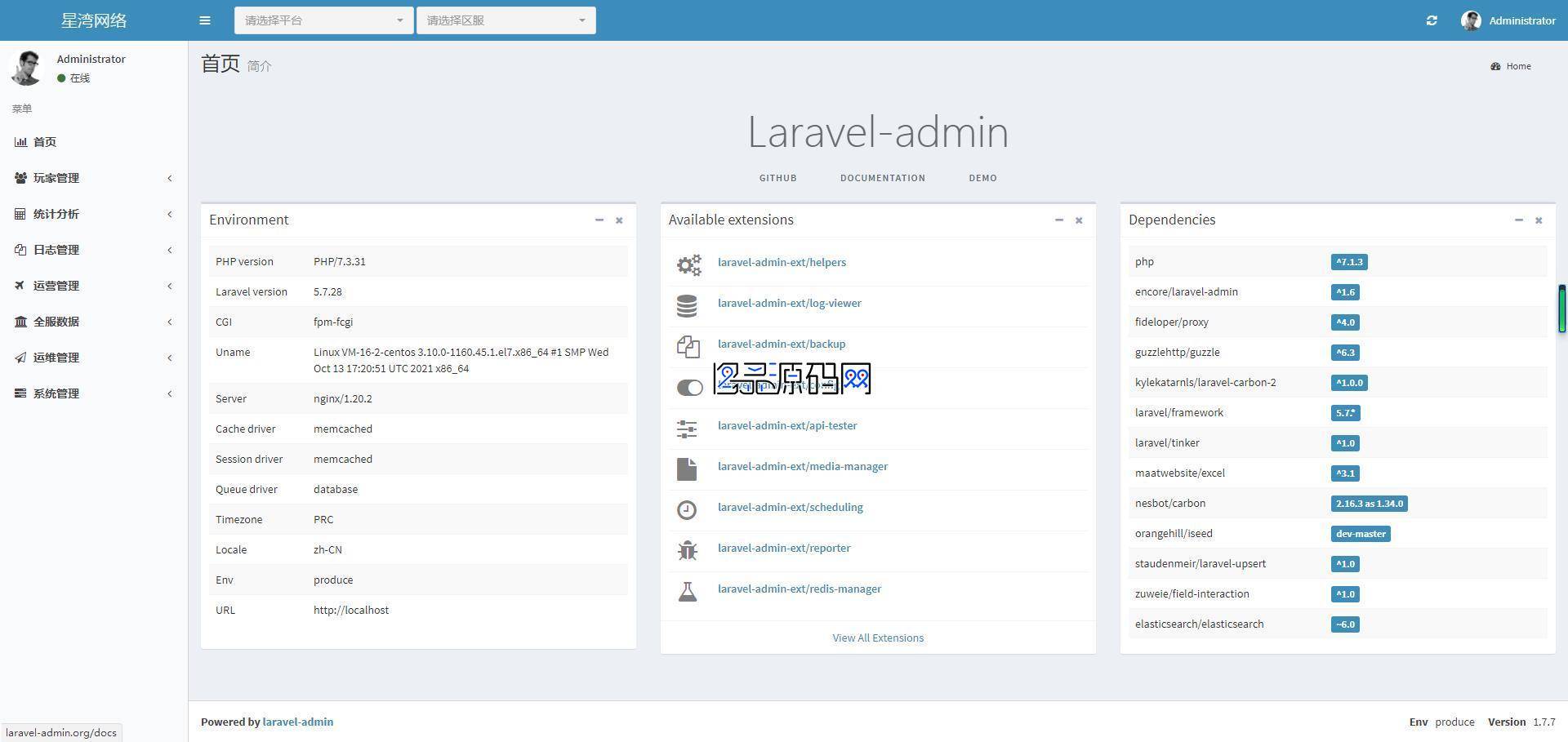
Task: Close the Environment panel
Action: pyautogui.click(x=619, y=220)
